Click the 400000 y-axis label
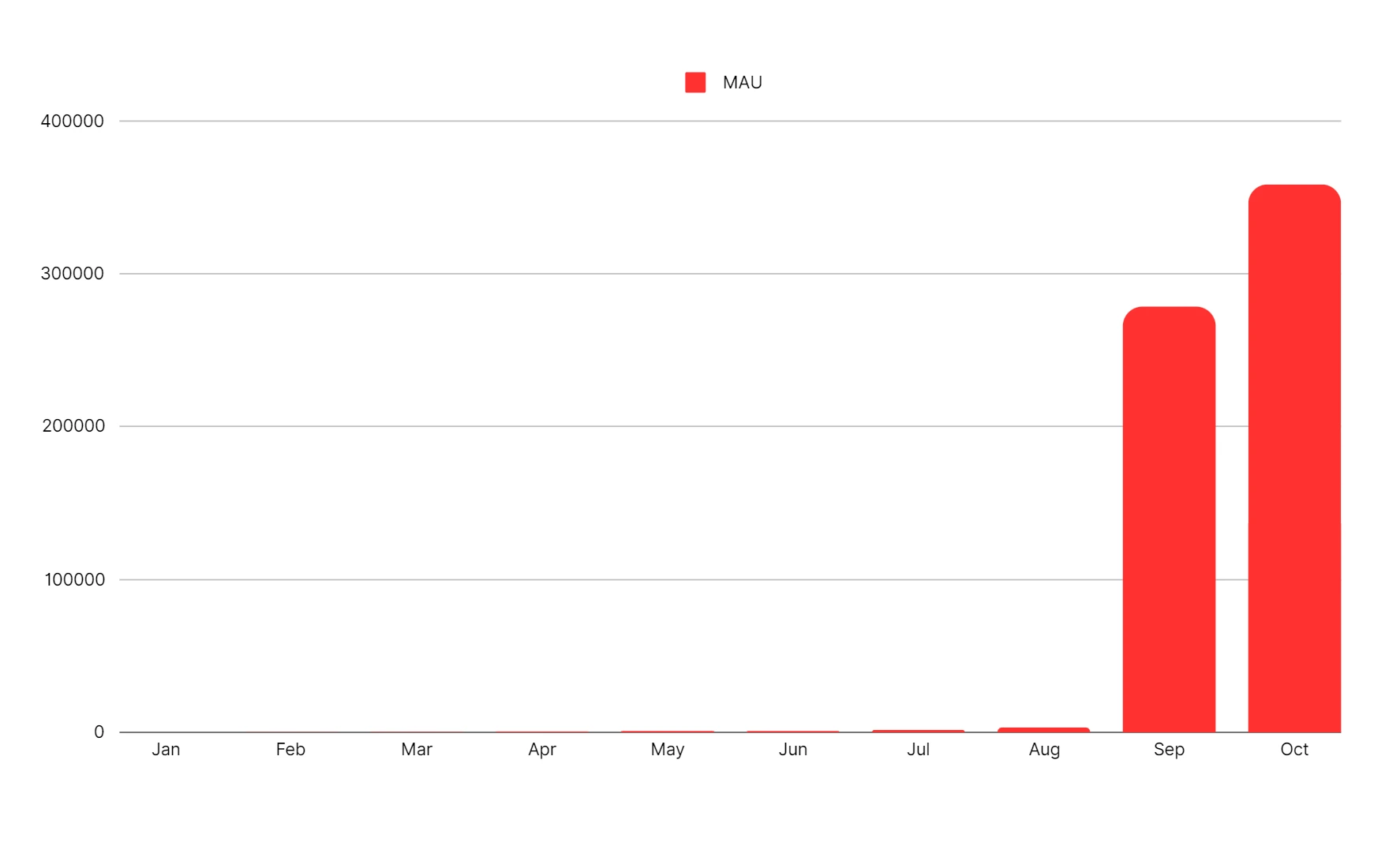Image resolution: width=1400 pixels, height=846 pixels. [73, 121]
